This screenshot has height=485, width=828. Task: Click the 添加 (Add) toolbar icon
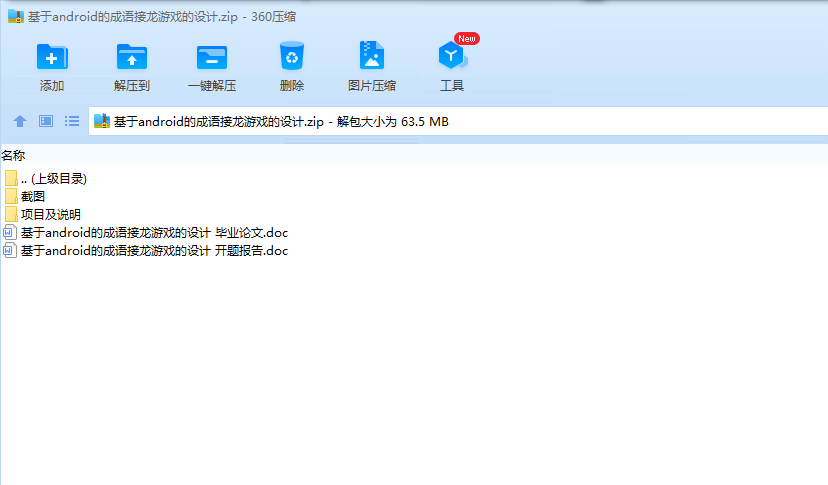[52, 57]
